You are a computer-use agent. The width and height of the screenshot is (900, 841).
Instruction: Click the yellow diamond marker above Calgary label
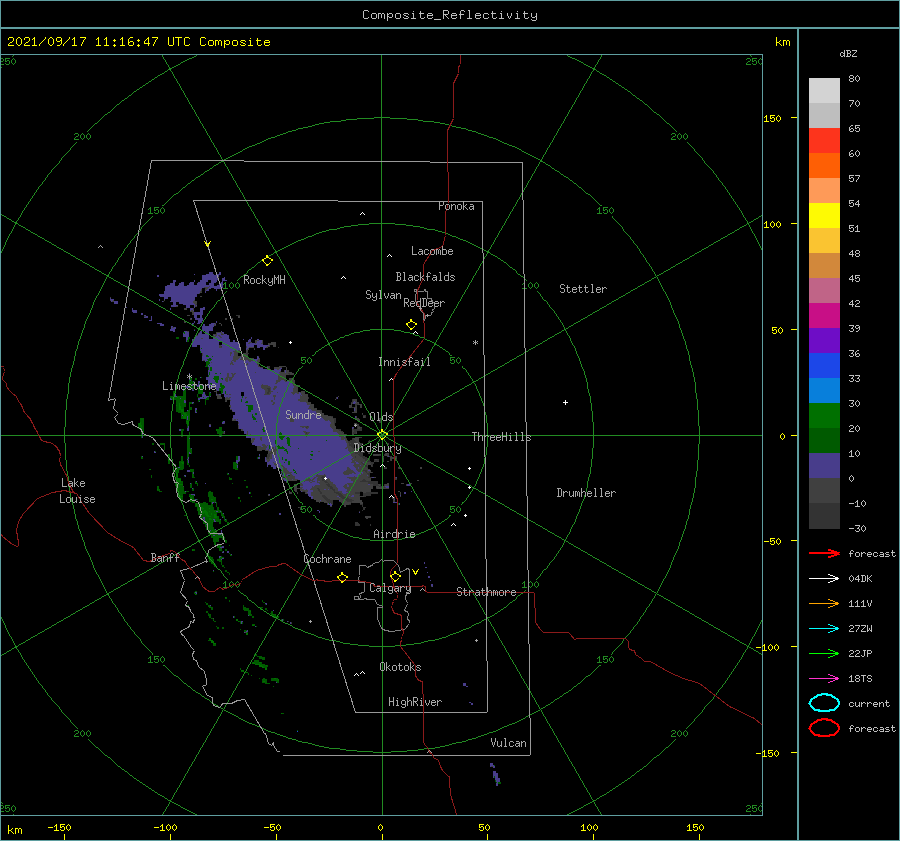click(x=395, y=576)
